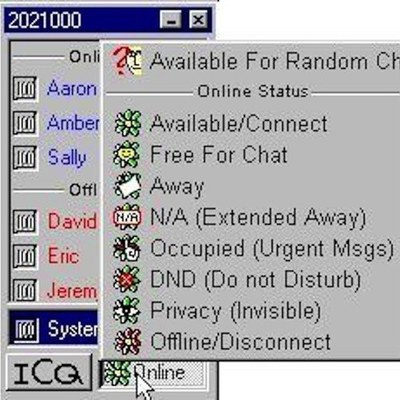Select offline contact David
Screen dimensions: 400x400
point(71,221)
